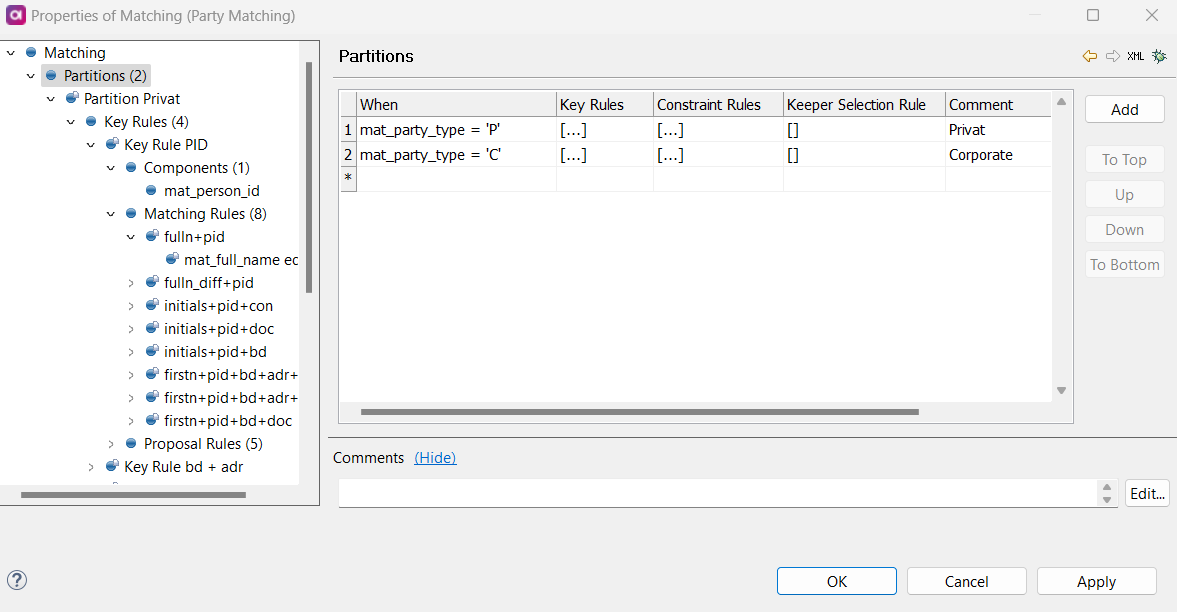Click the Matching node icon
This screenshot has width=1177, height=612.
coord(31,53)
